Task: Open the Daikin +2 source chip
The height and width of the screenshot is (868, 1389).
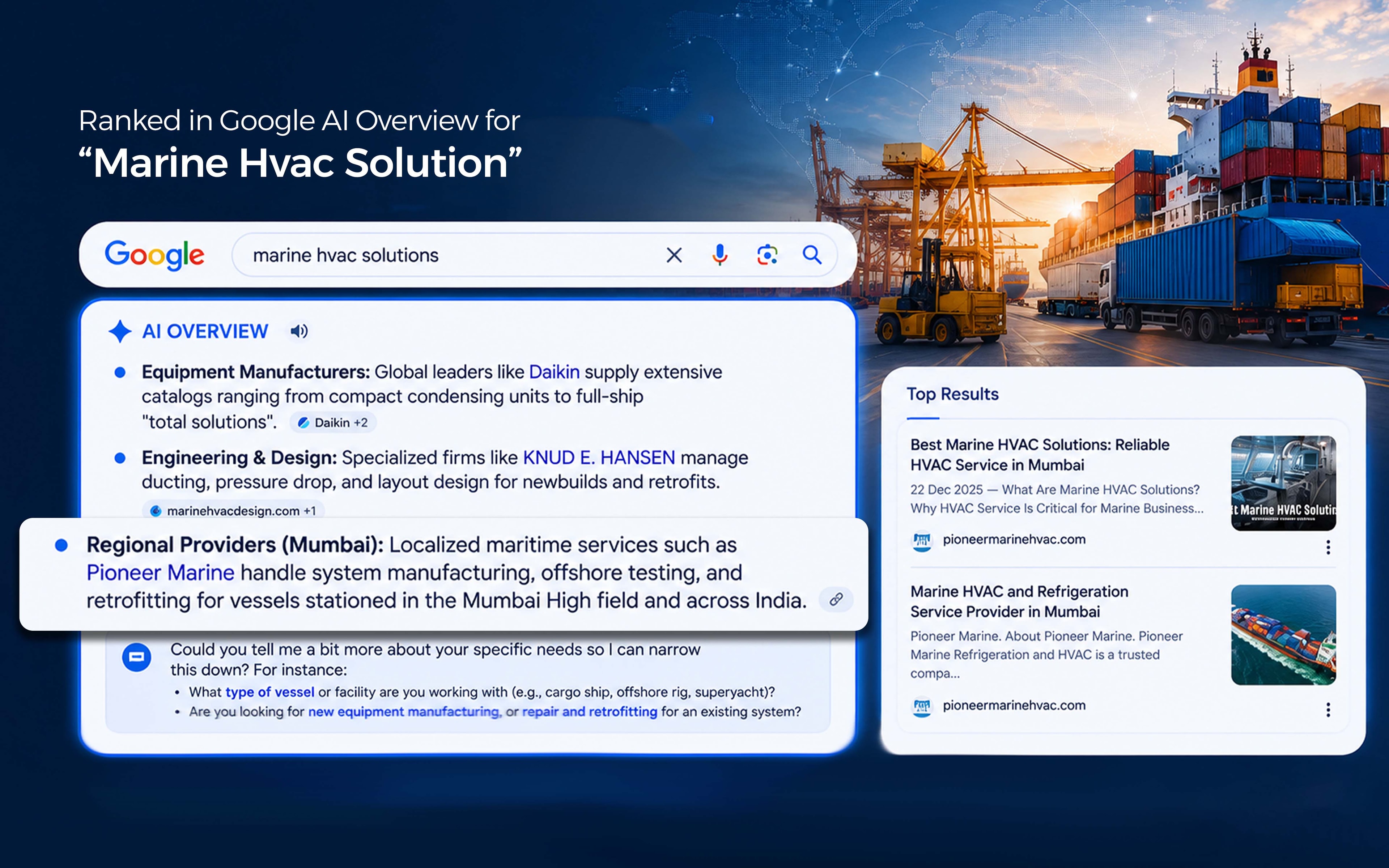Action: coord(333,422)
